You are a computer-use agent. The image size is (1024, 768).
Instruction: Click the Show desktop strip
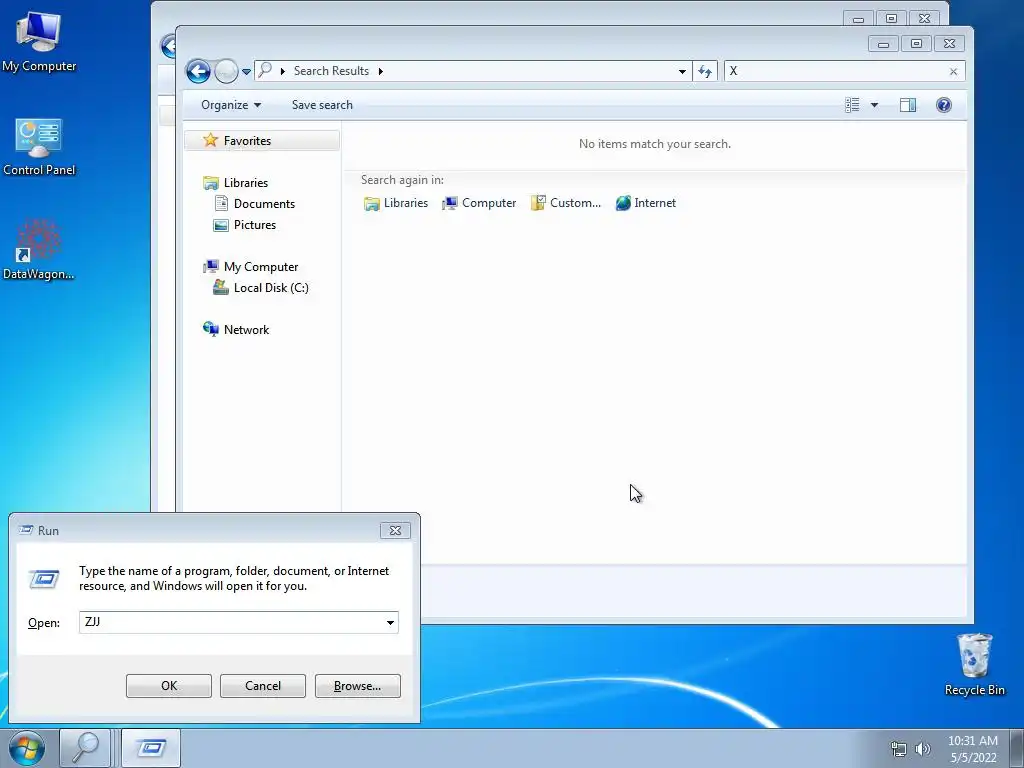click(1017, 748)
